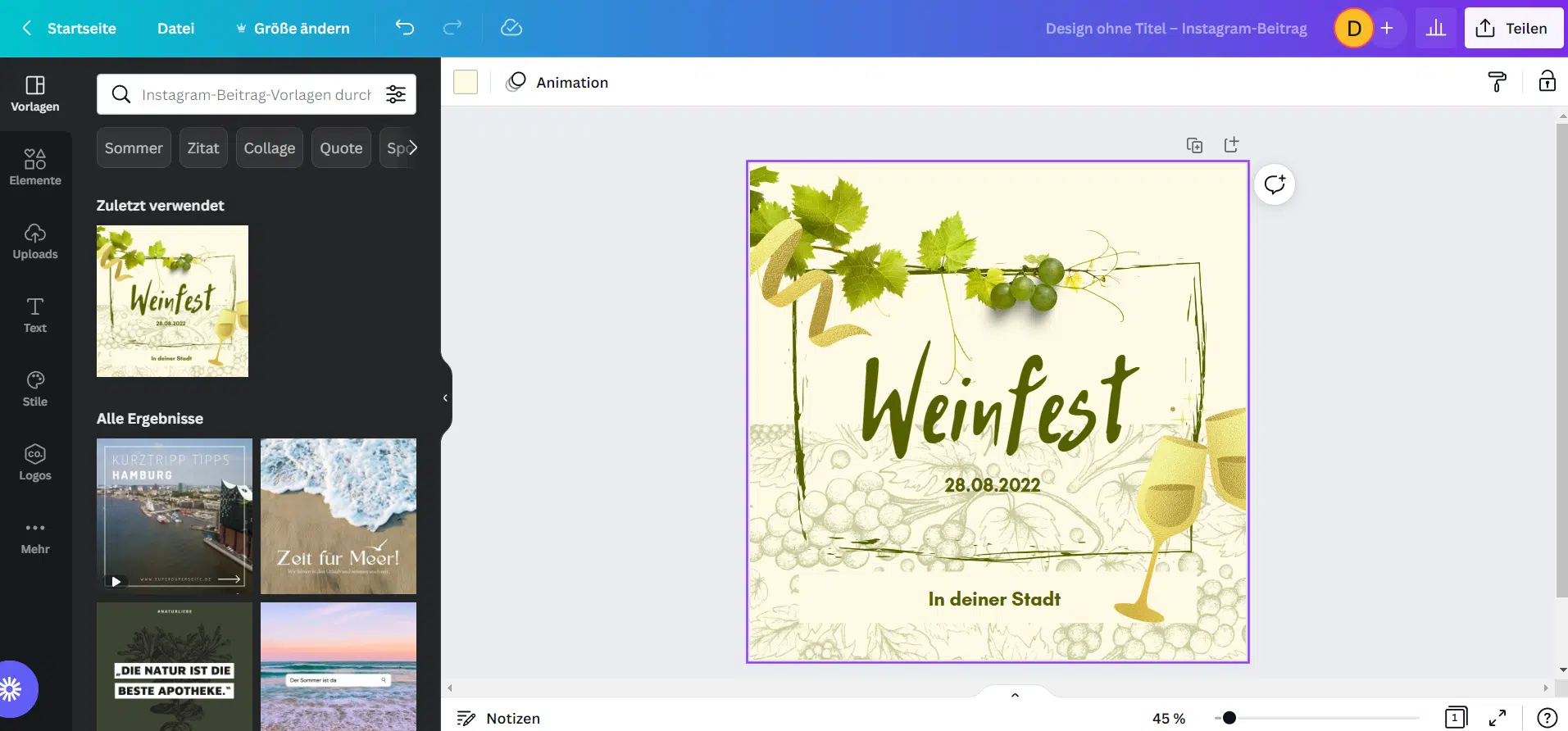Switch to the Elemente tab
1568x731 pixels.
click(x=35, y=167)
